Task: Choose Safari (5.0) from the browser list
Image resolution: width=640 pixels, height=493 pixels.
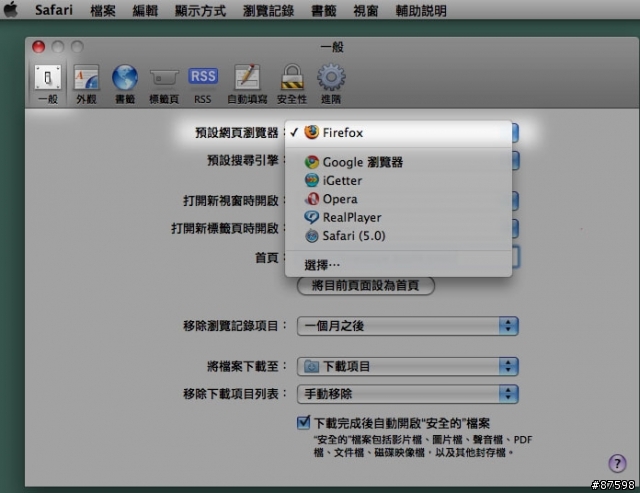Action: pyautogui.click(x=398, y=235)
